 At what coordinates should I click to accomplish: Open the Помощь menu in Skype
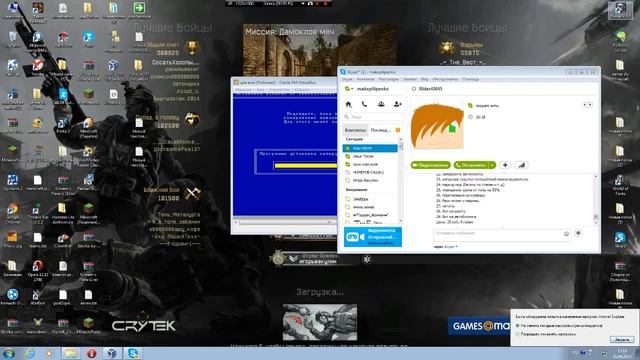(x=471, y=79)
